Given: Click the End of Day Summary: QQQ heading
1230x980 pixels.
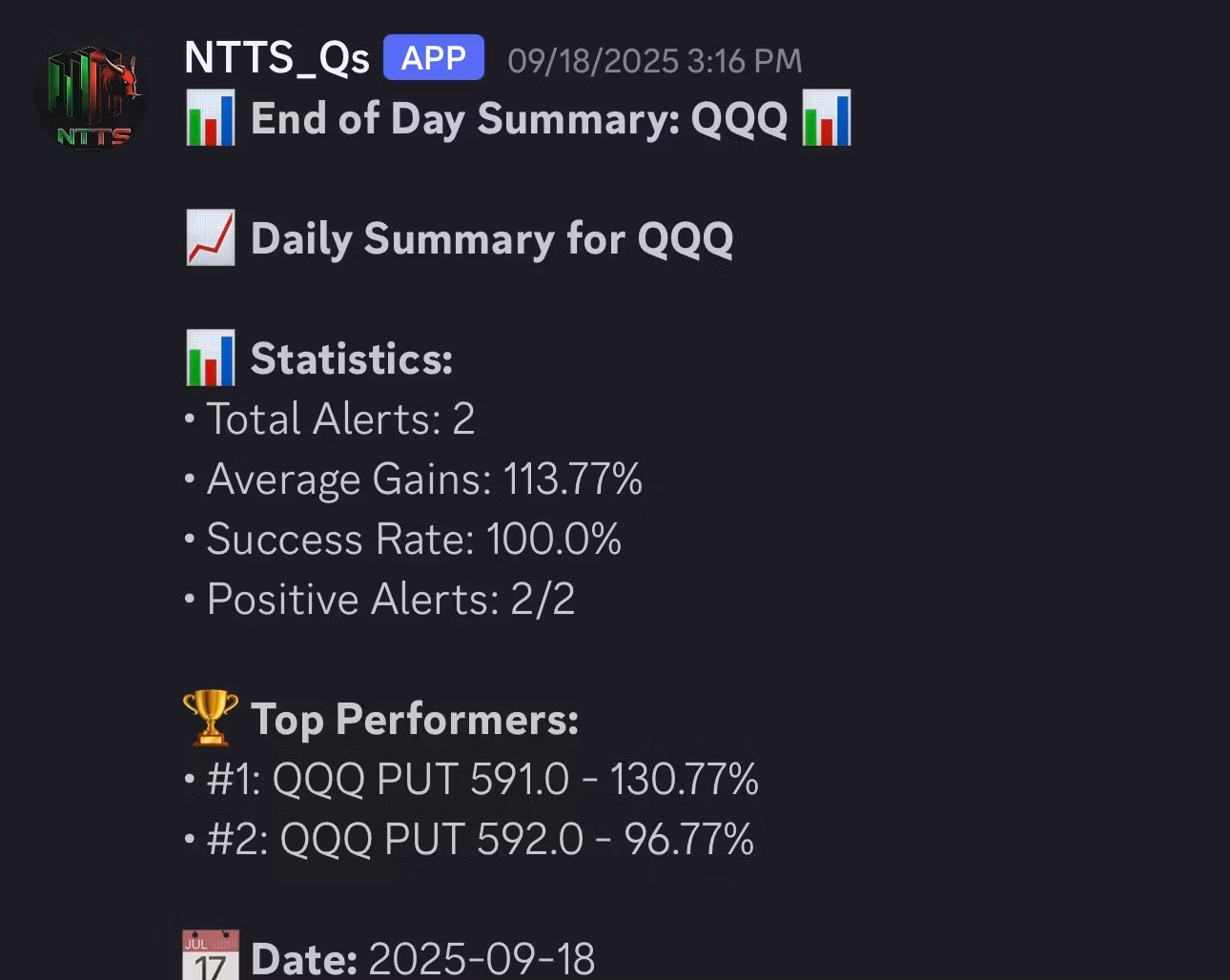Looking at the screenshot, I should tap(519, 119).
